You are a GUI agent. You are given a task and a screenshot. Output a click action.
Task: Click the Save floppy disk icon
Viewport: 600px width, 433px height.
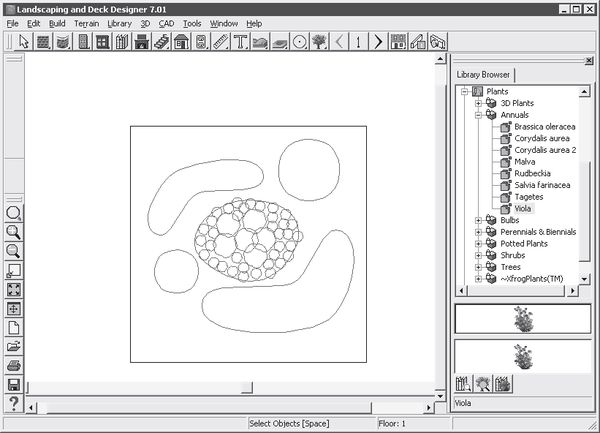pos(15,384)
